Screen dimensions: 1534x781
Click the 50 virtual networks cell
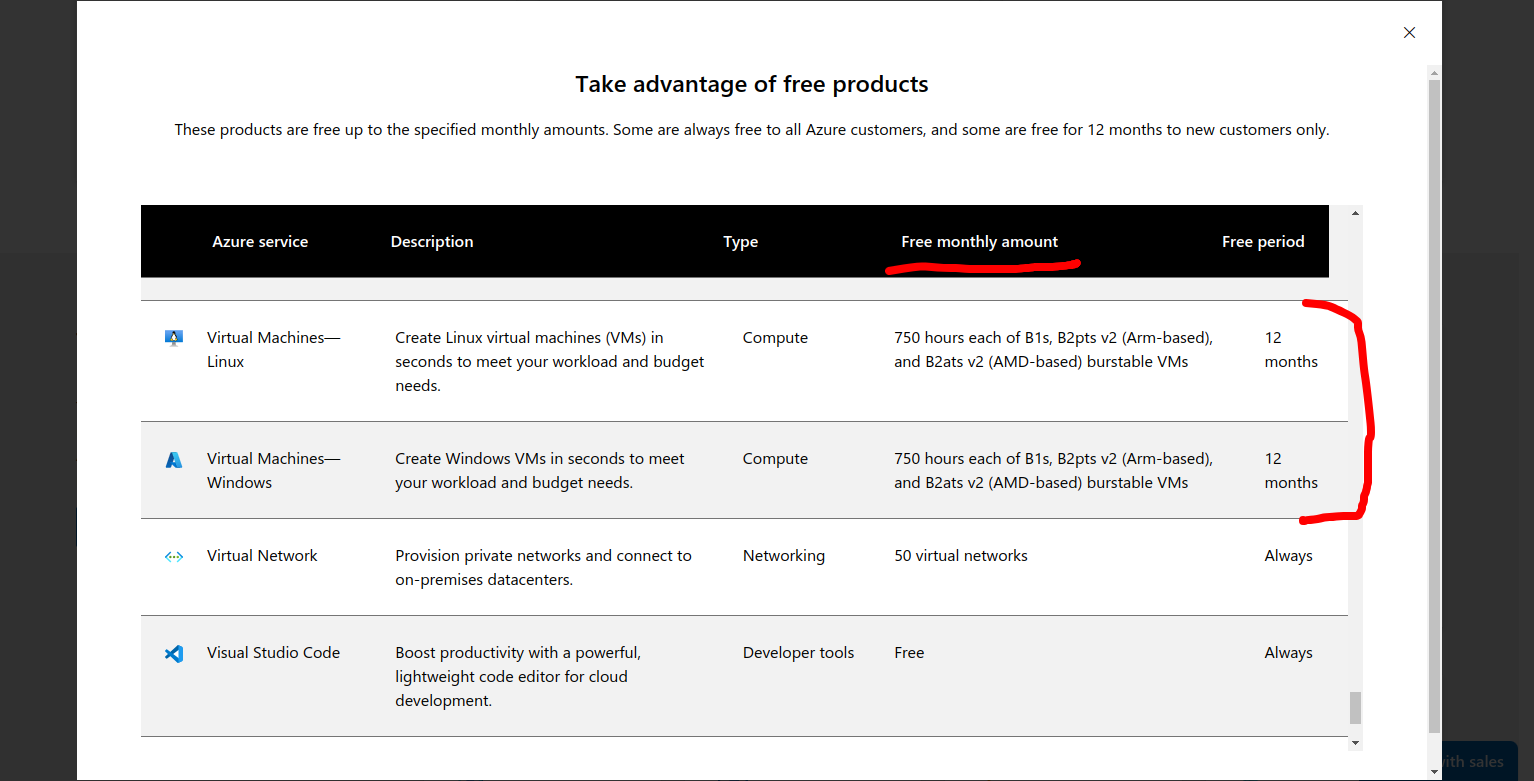click(961, 556)
